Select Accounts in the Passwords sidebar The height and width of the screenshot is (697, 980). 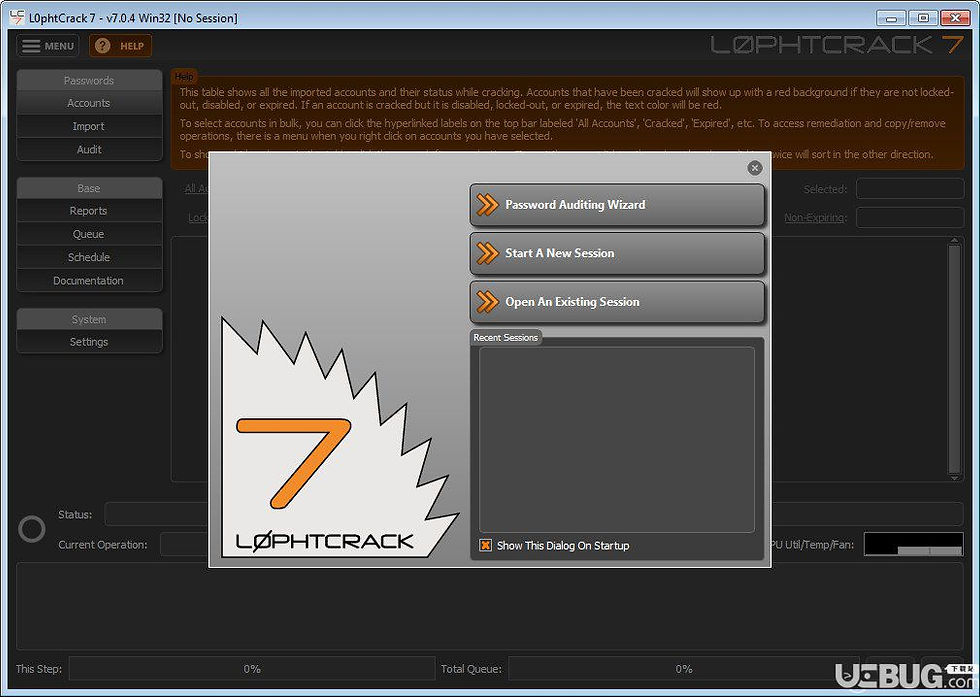[x=89, y=103]
